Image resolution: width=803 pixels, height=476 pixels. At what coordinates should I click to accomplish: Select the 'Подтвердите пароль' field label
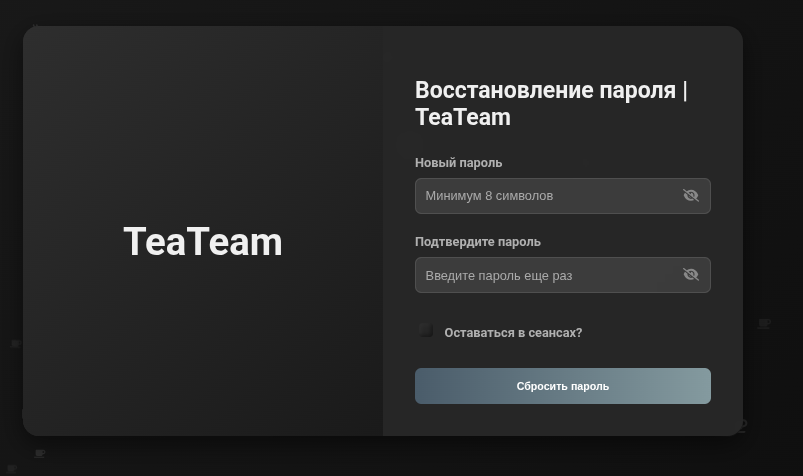pos(478,242)
